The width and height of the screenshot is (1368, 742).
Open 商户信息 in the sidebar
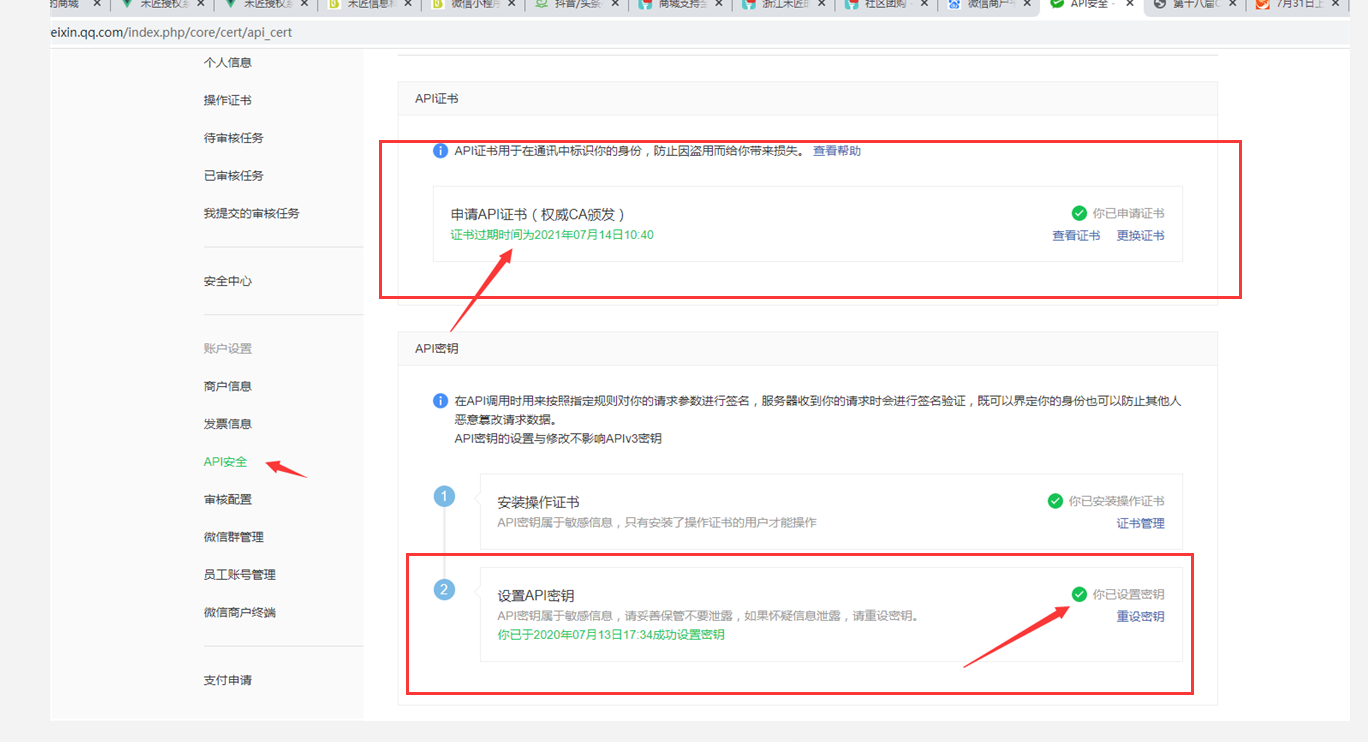coord(227,386)
